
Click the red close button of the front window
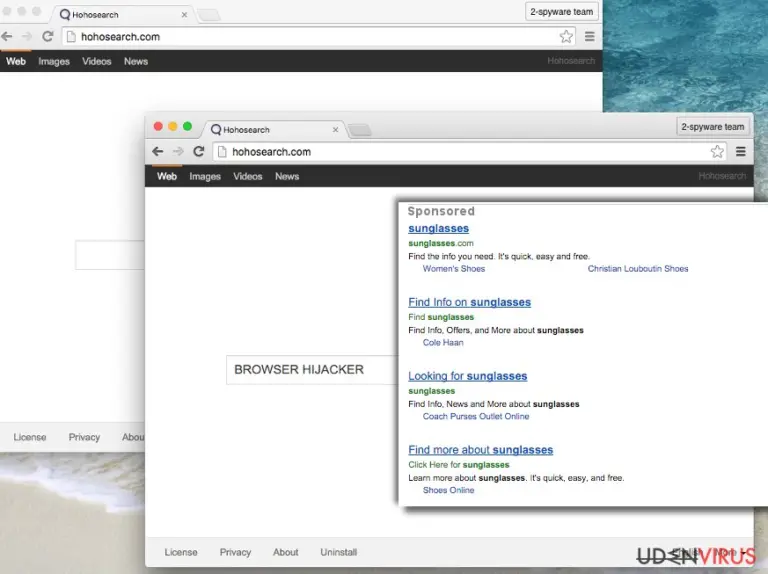[x=158, y=126]
